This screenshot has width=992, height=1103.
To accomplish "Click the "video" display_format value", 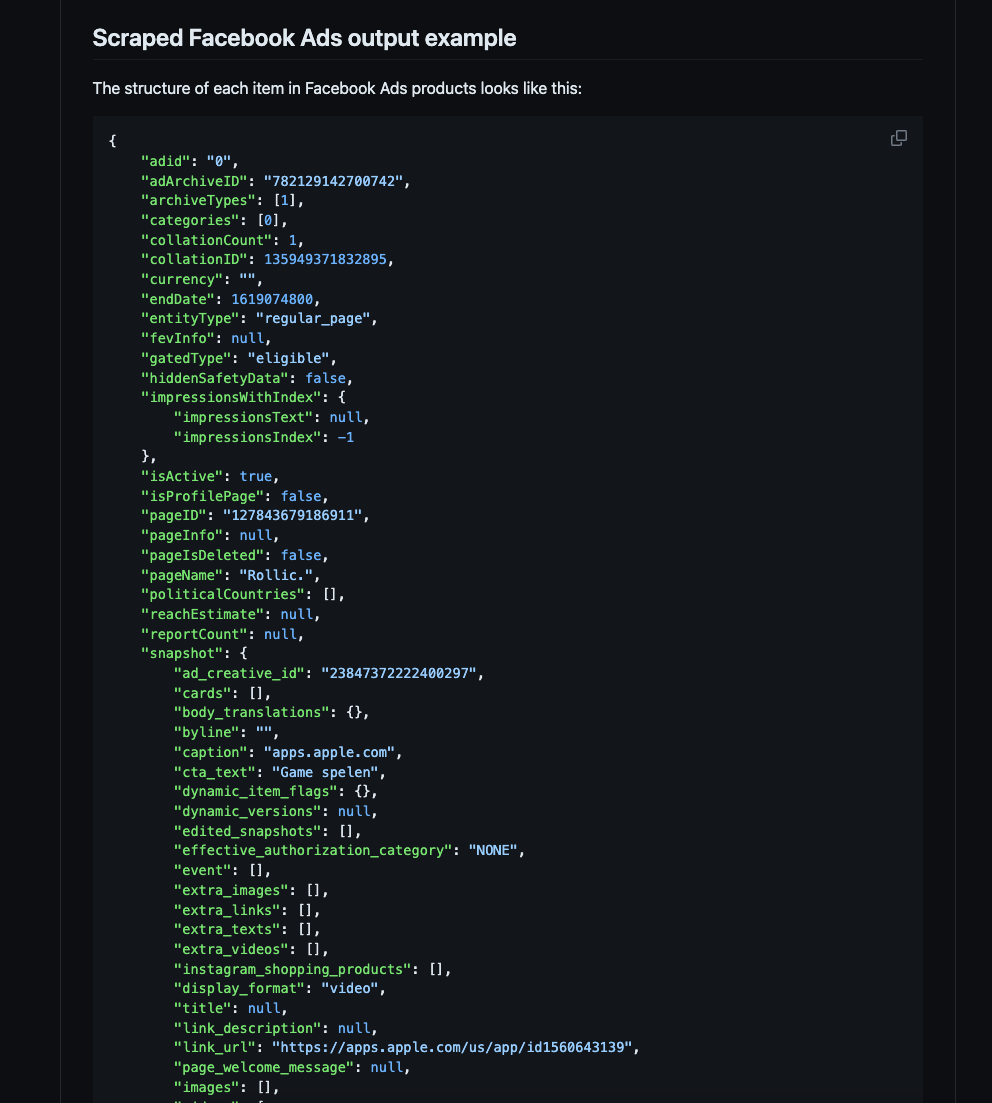I will click(x=352, y=988).
